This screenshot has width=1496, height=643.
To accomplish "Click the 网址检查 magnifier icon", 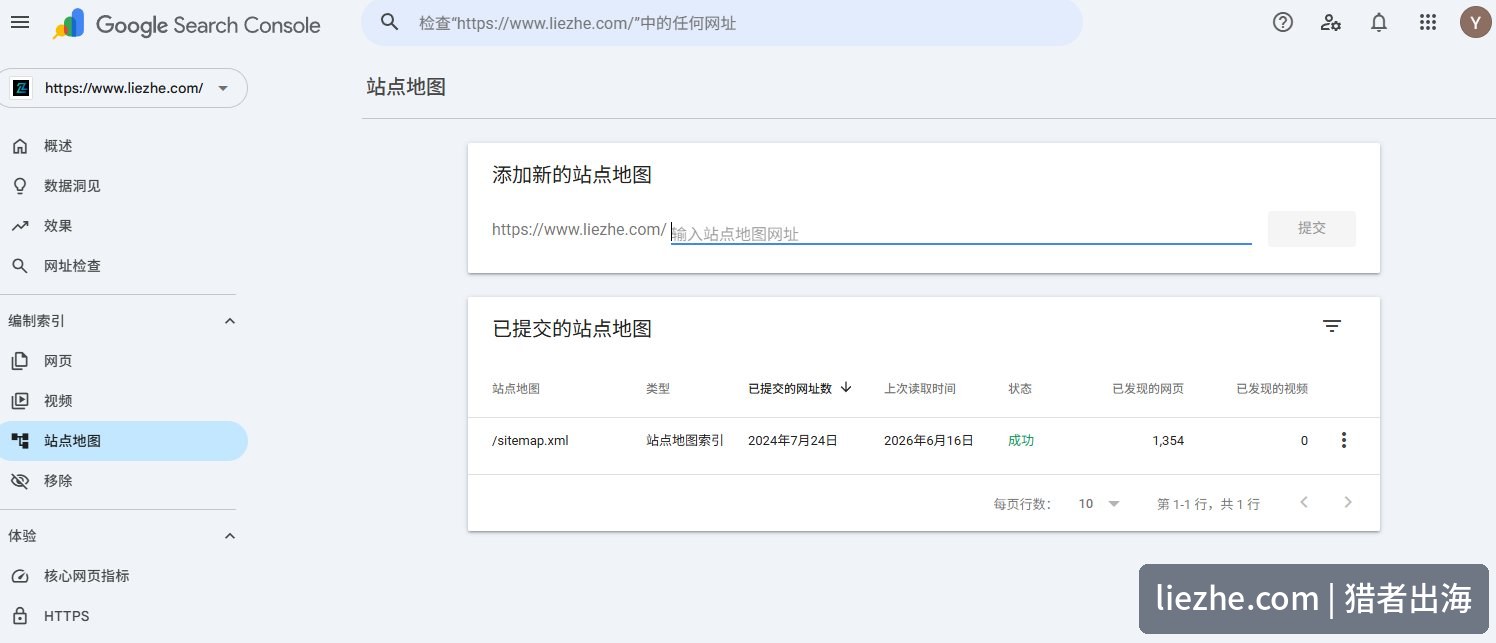I will tap(20, 266).
